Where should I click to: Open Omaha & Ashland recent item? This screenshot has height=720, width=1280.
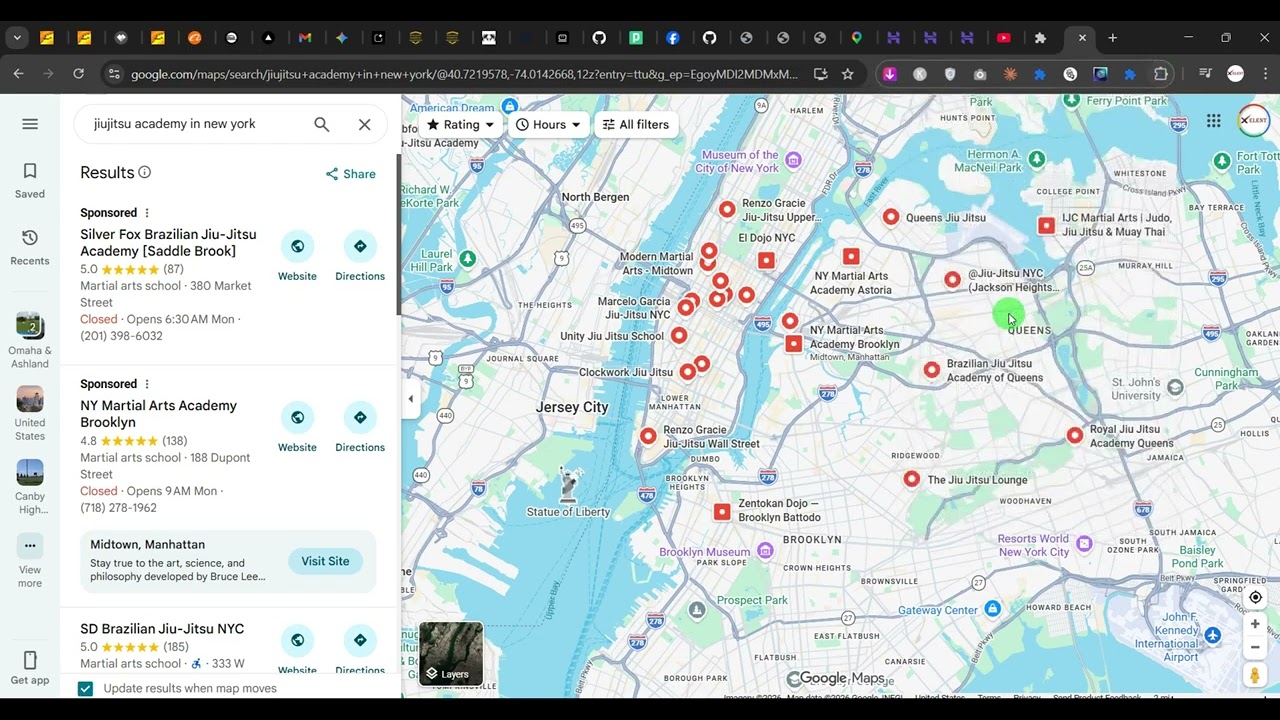[30, 341]
